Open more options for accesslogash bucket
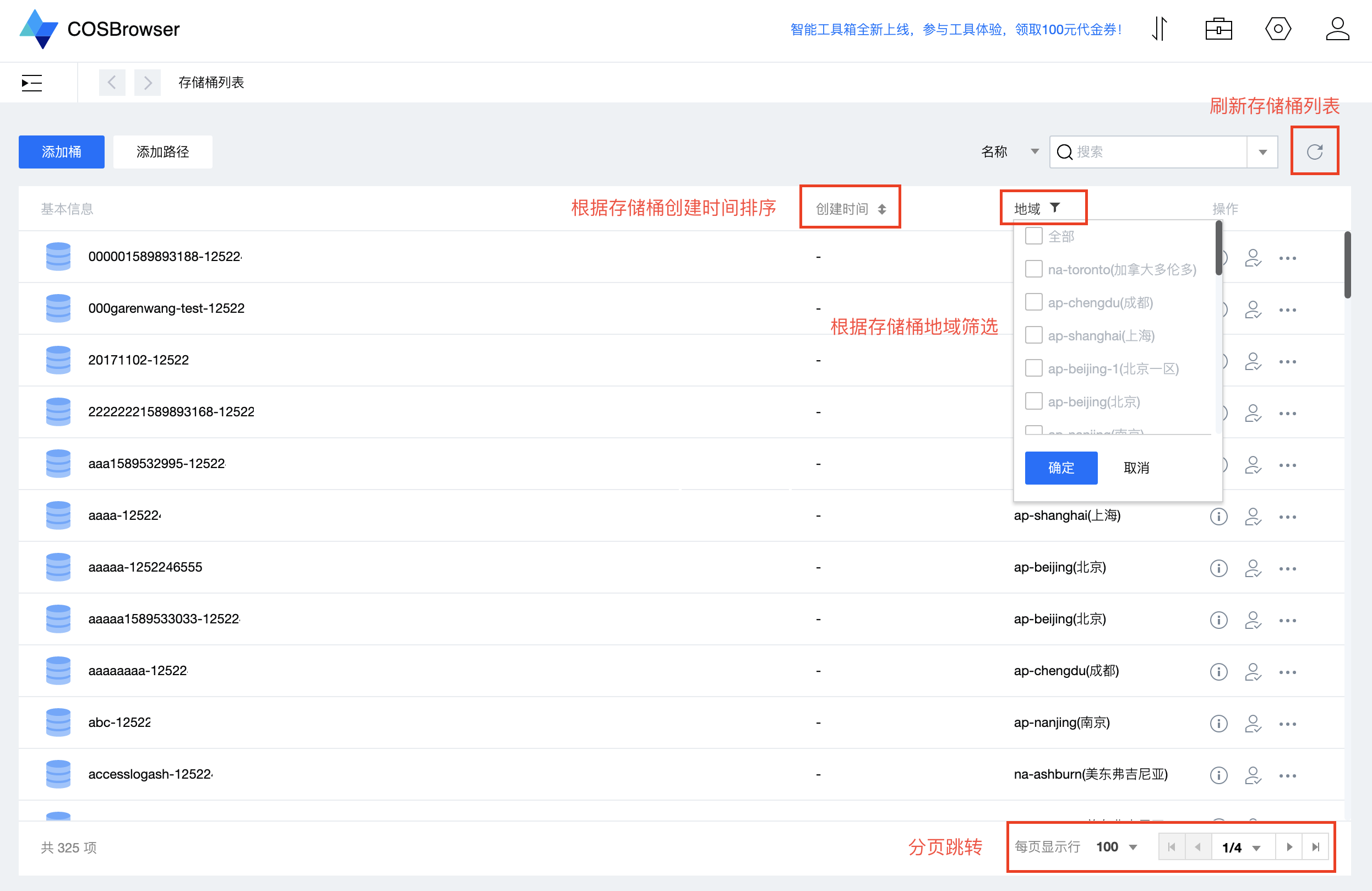 pyautogui.click(x=1287, y=775)
